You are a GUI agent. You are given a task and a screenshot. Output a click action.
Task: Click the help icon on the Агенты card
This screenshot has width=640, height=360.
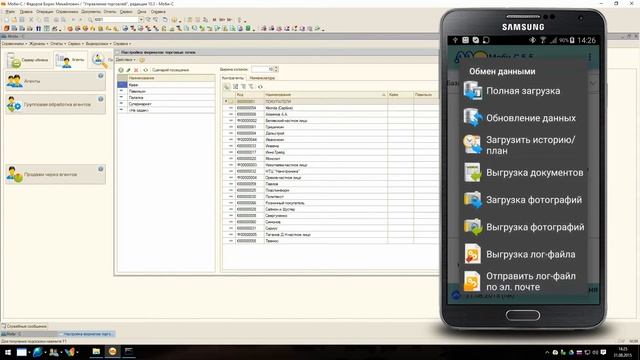tap(100, 76)
